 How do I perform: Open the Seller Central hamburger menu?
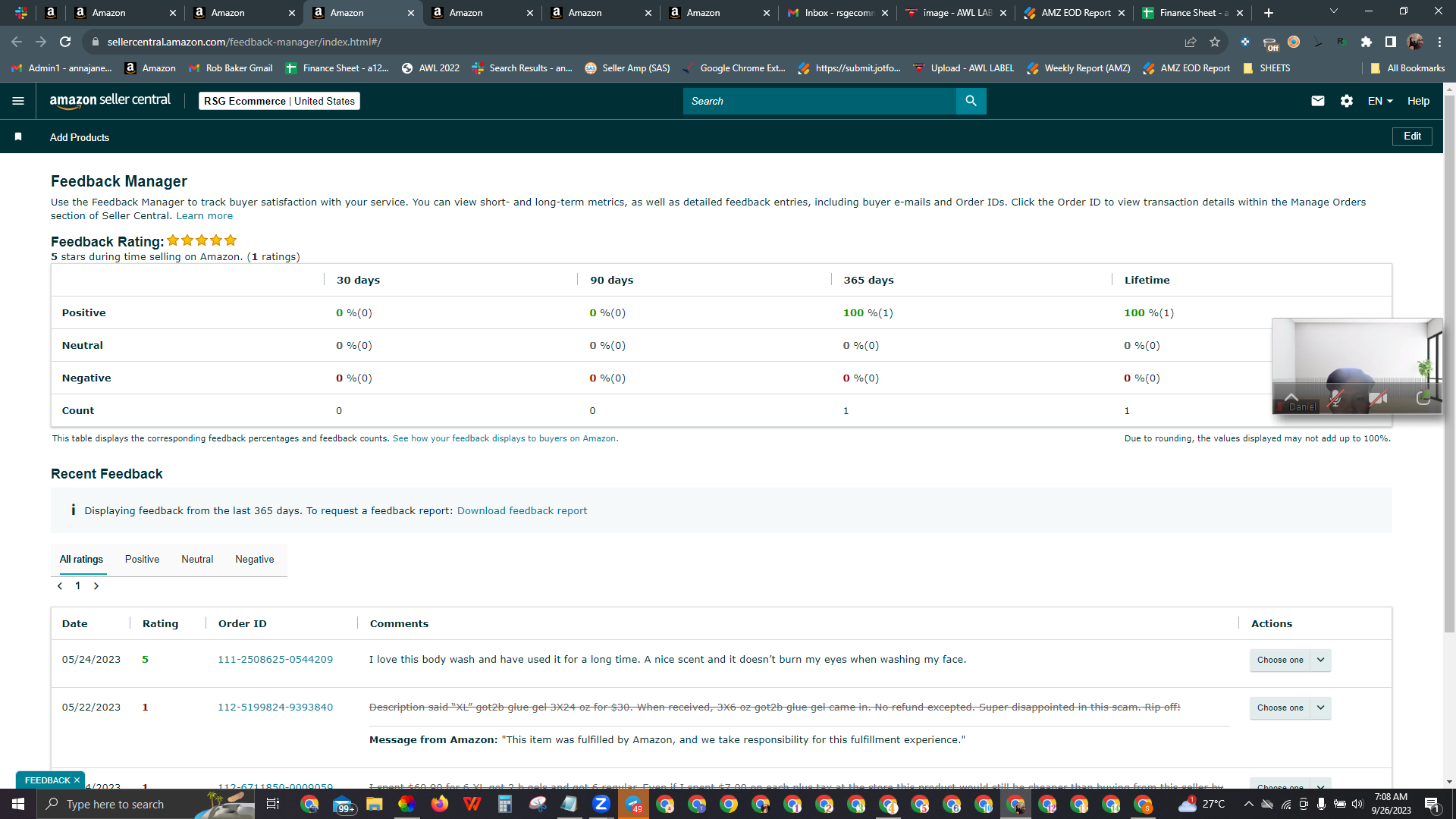pyautogui.click(x=18, y=101)
